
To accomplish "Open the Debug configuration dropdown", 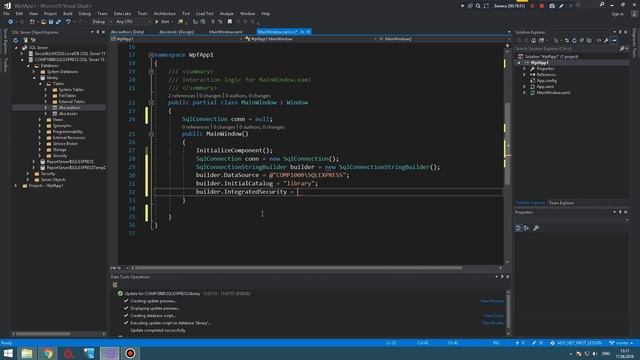I will 101,22.
